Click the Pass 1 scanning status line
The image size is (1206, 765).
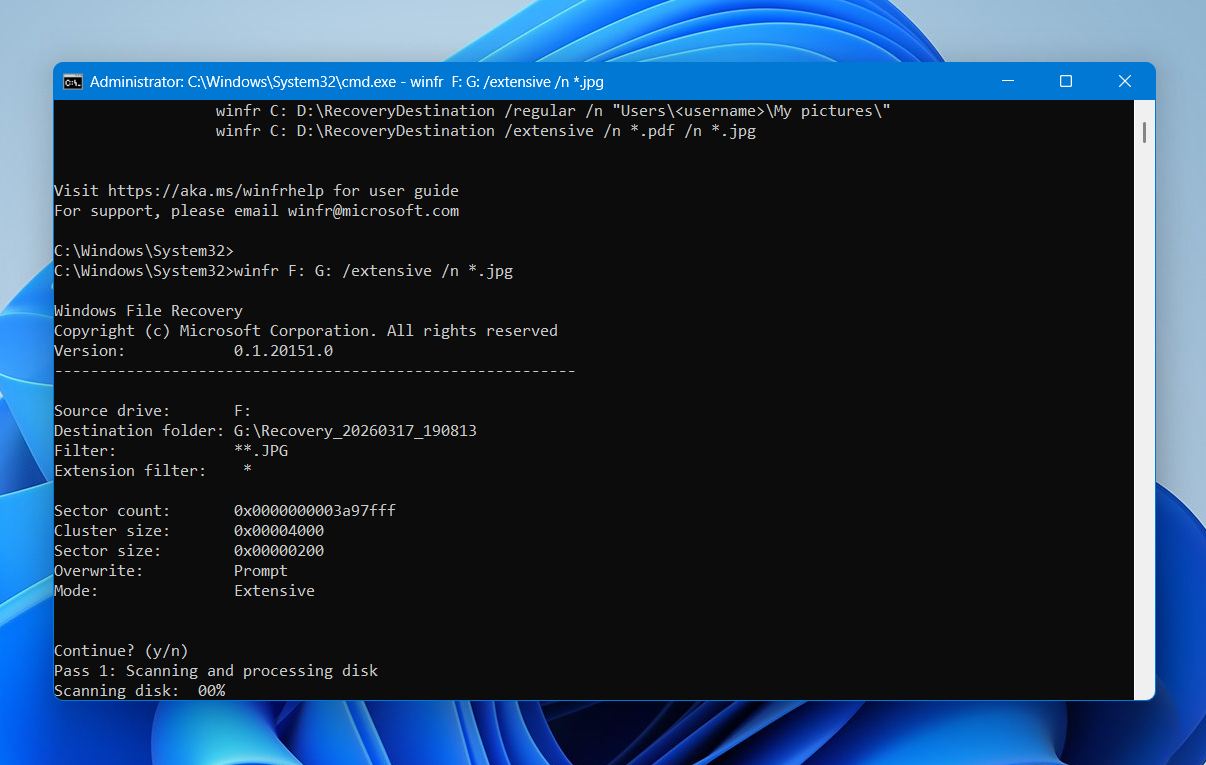(x=216, y=670)
